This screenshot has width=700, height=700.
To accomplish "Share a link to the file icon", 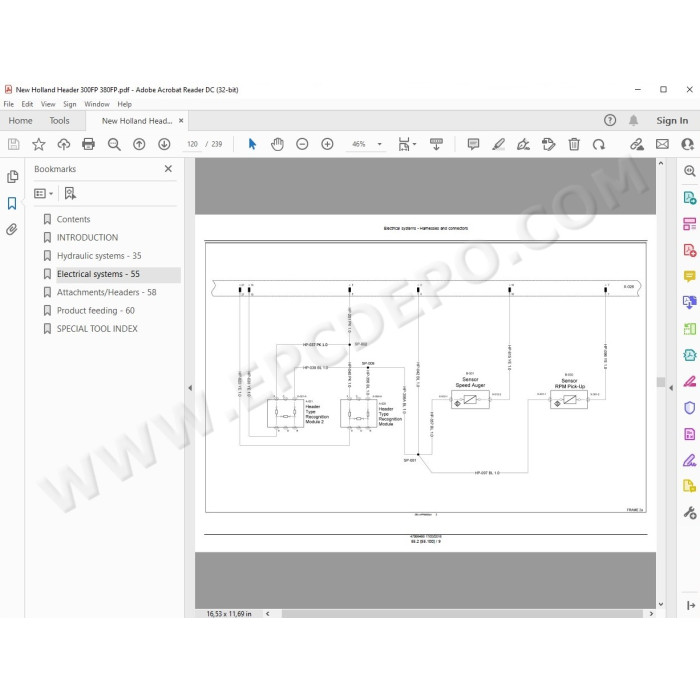I will (x=637, y=144).
